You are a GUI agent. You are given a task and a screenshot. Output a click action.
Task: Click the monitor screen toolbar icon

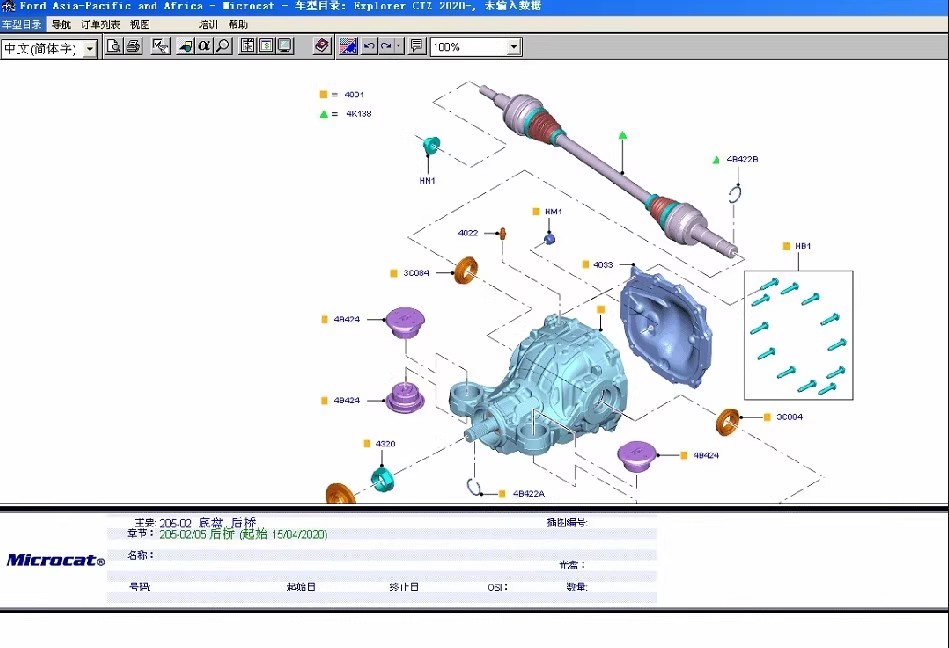[285, 46]
